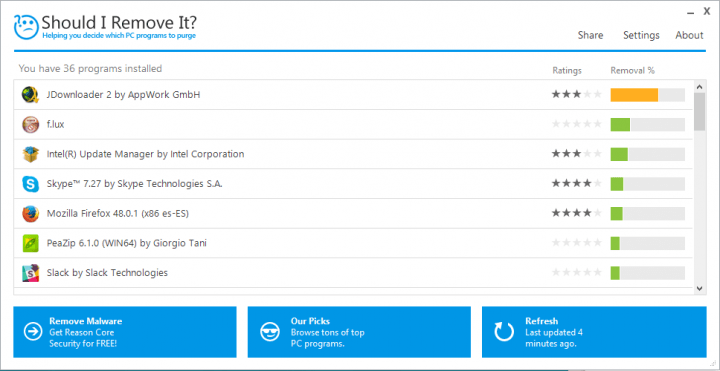Click the star rating for Skype
This screenshot has height=371, width=720.
click(x=577, y=184)
